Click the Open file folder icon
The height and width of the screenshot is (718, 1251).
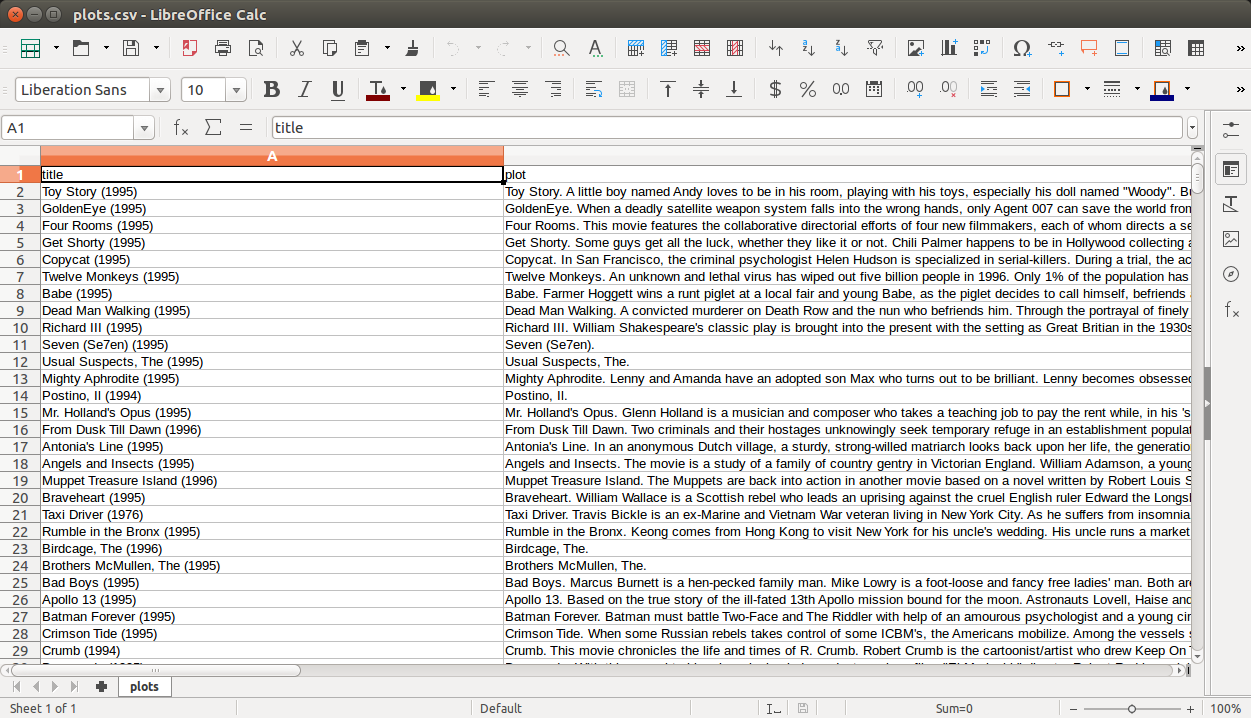pos(81,48)
